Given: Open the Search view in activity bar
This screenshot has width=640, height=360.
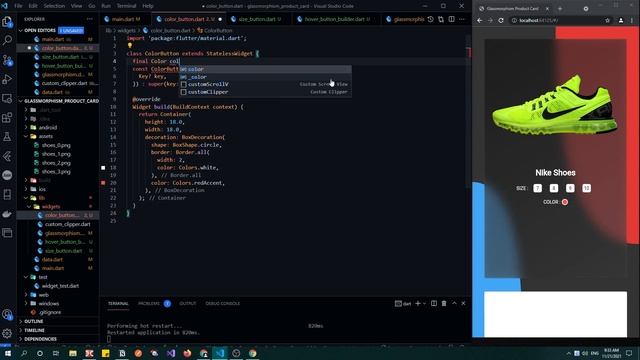Looking at the screenshot, I should 7,40.
